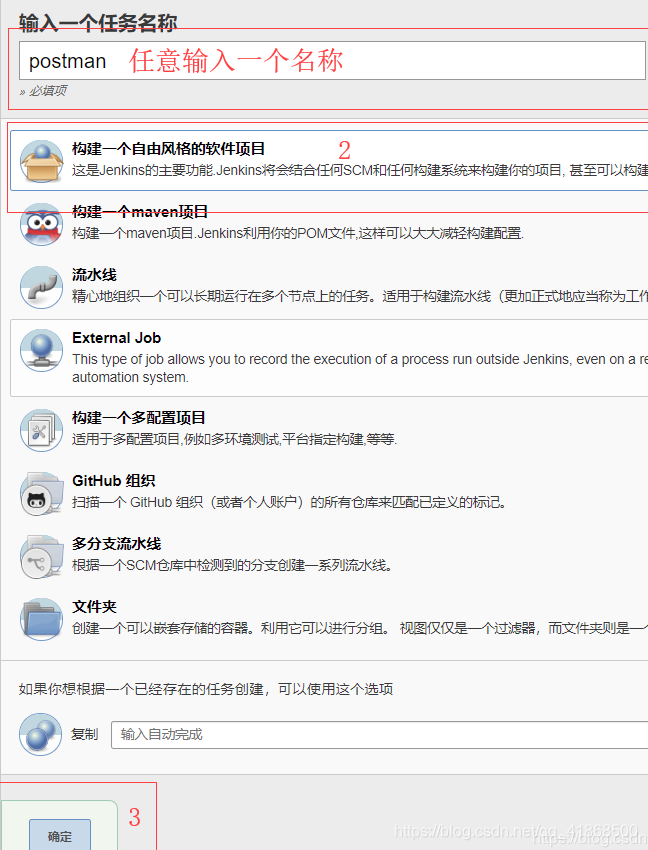
Task: Select the 多分支流水线 title
Action: point(117,544)
